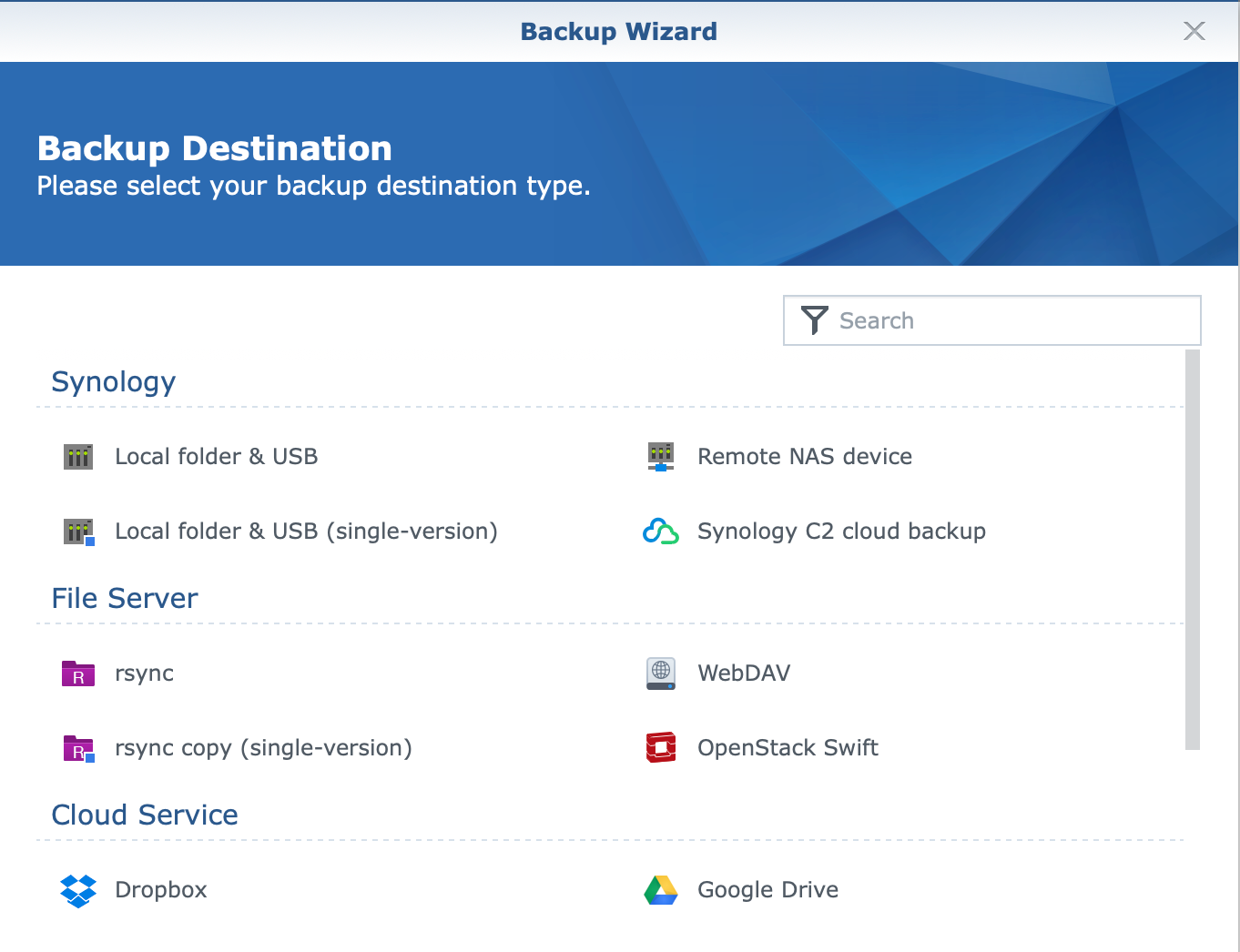Image resolution: width=1240 pixels, height=952 pixels.
Task: Select 'Local folder & USB' destination label
Action: (x=217, y=457)
